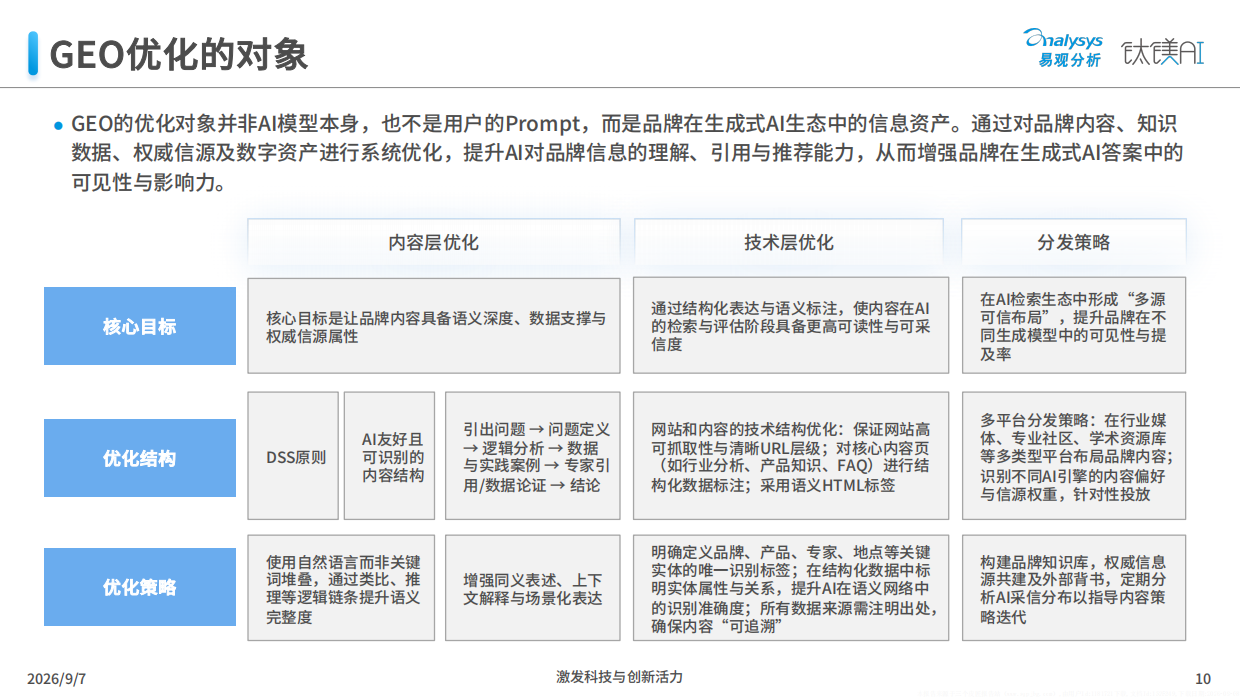Click the box starting 网站和内容的技术结构优化
The width and height of the screenshot is (1240, 697).
792,456
